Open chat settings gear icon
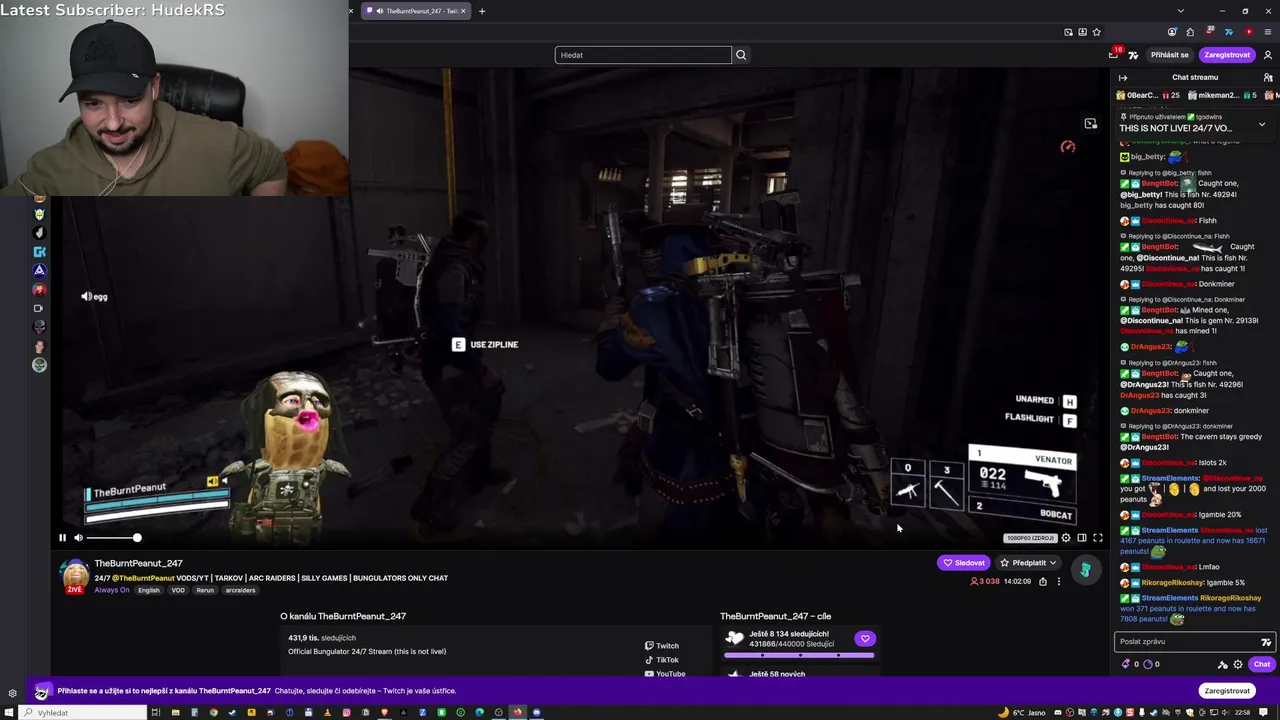 [x=1238, y=664]
